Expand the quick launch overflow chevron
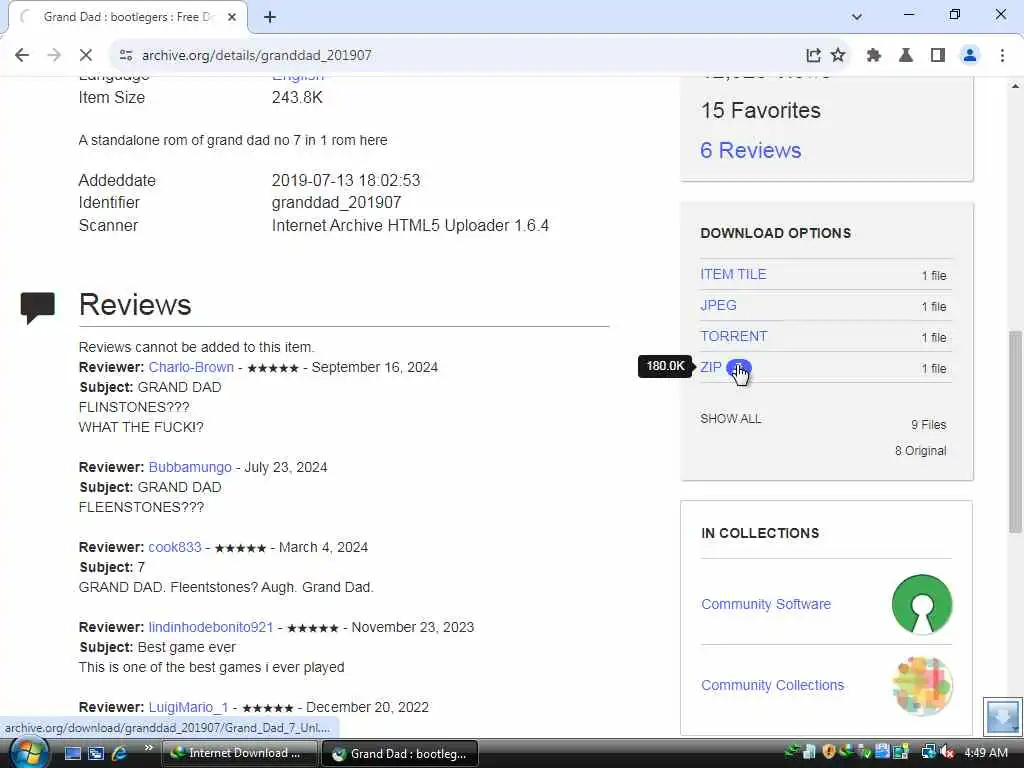This screenshot has width=1024, height=768. [x=148, y=748]
